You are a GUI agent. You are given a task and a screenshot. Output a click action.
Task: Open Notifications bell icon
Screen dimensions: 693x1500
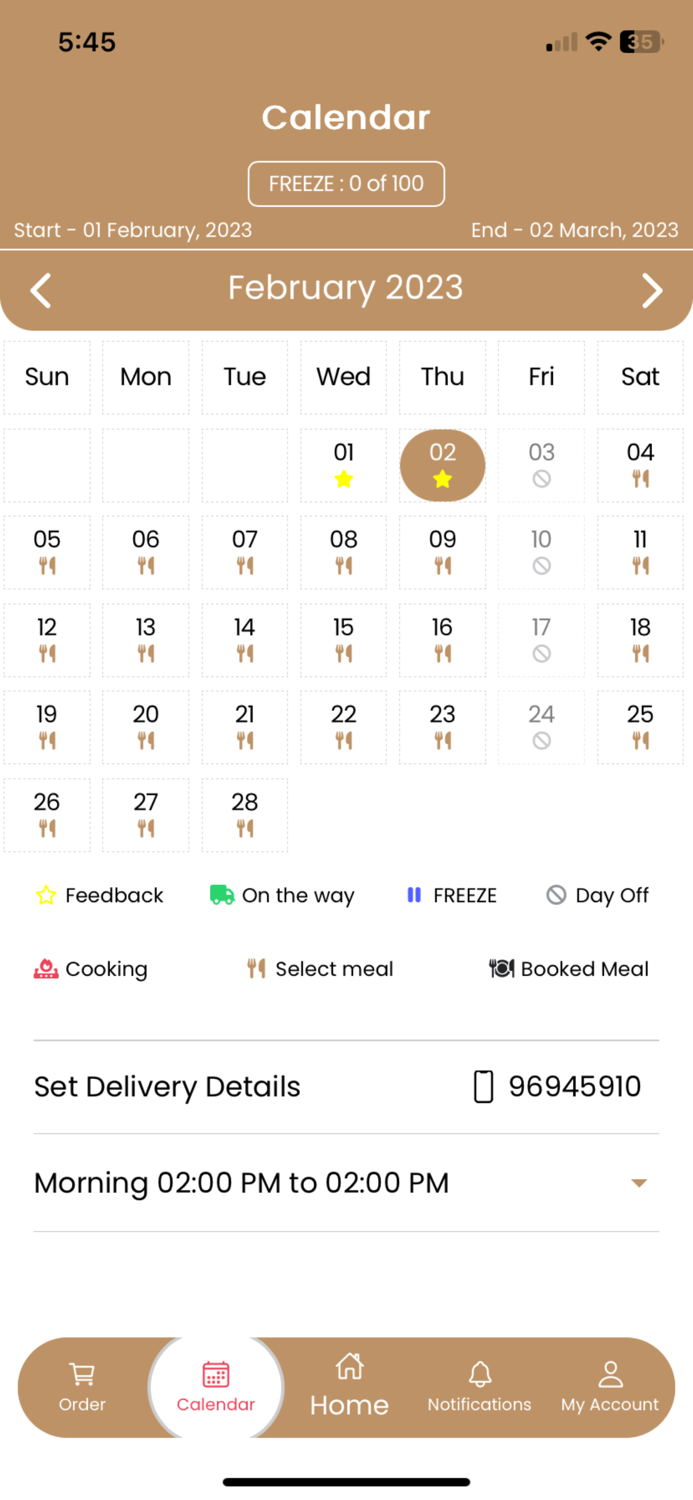point(480,1373)
